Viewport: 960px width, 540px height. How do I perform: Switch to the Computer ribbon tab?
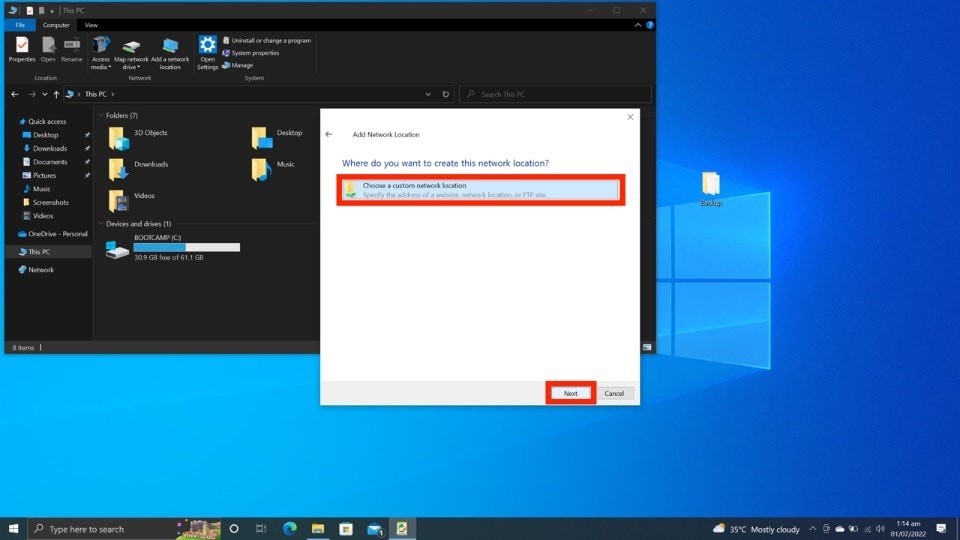(56, 25)
